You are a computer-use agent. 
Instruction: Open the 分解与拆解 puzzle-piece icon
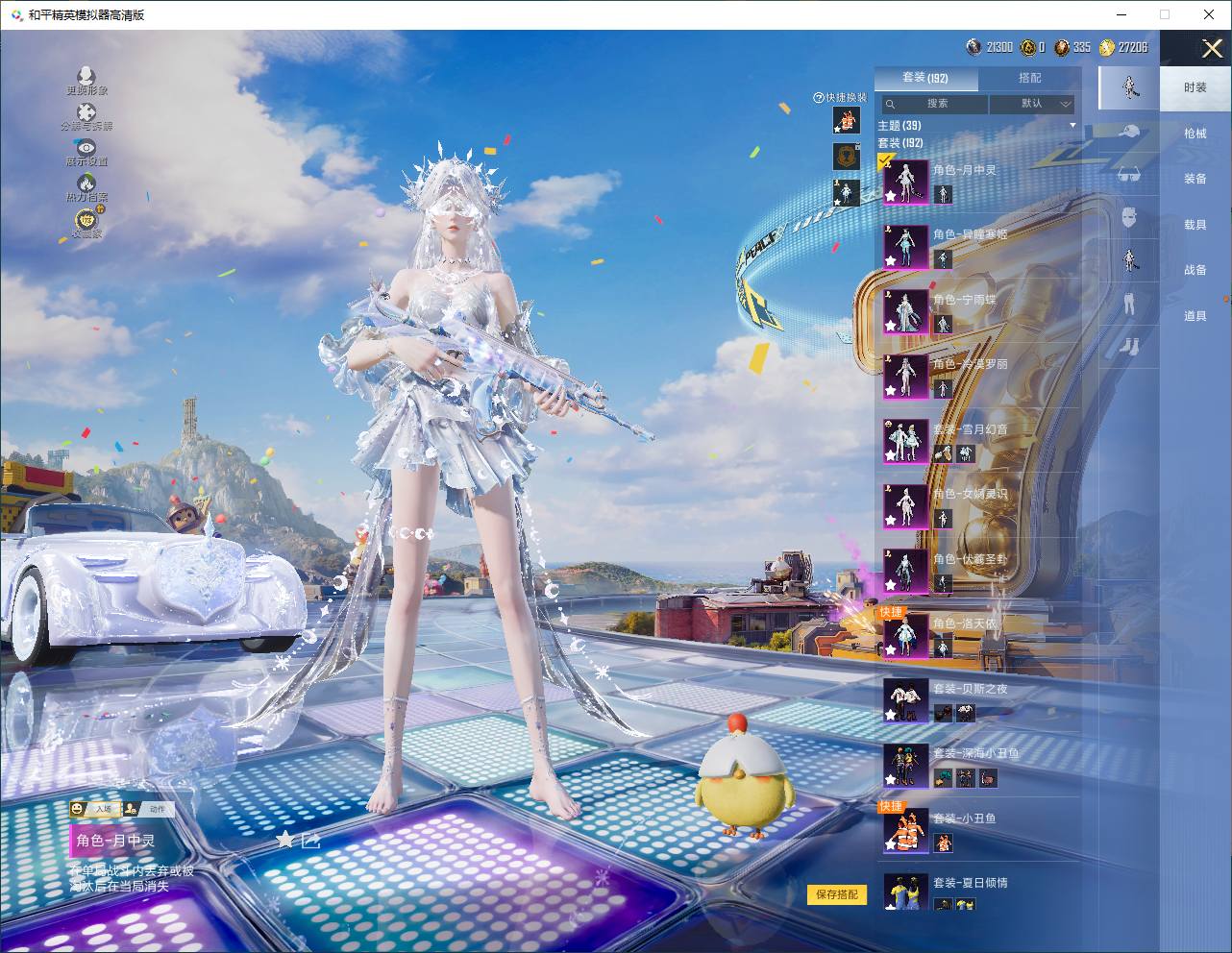(x=86, y=111)
